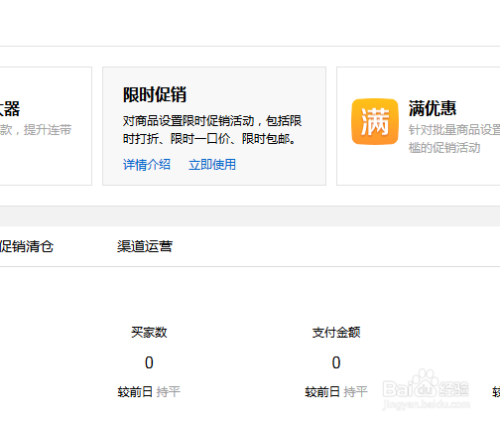This screenshot has height=423, width=500.
Task: Open the 满优惠 tool title
Action: point(432,109)
